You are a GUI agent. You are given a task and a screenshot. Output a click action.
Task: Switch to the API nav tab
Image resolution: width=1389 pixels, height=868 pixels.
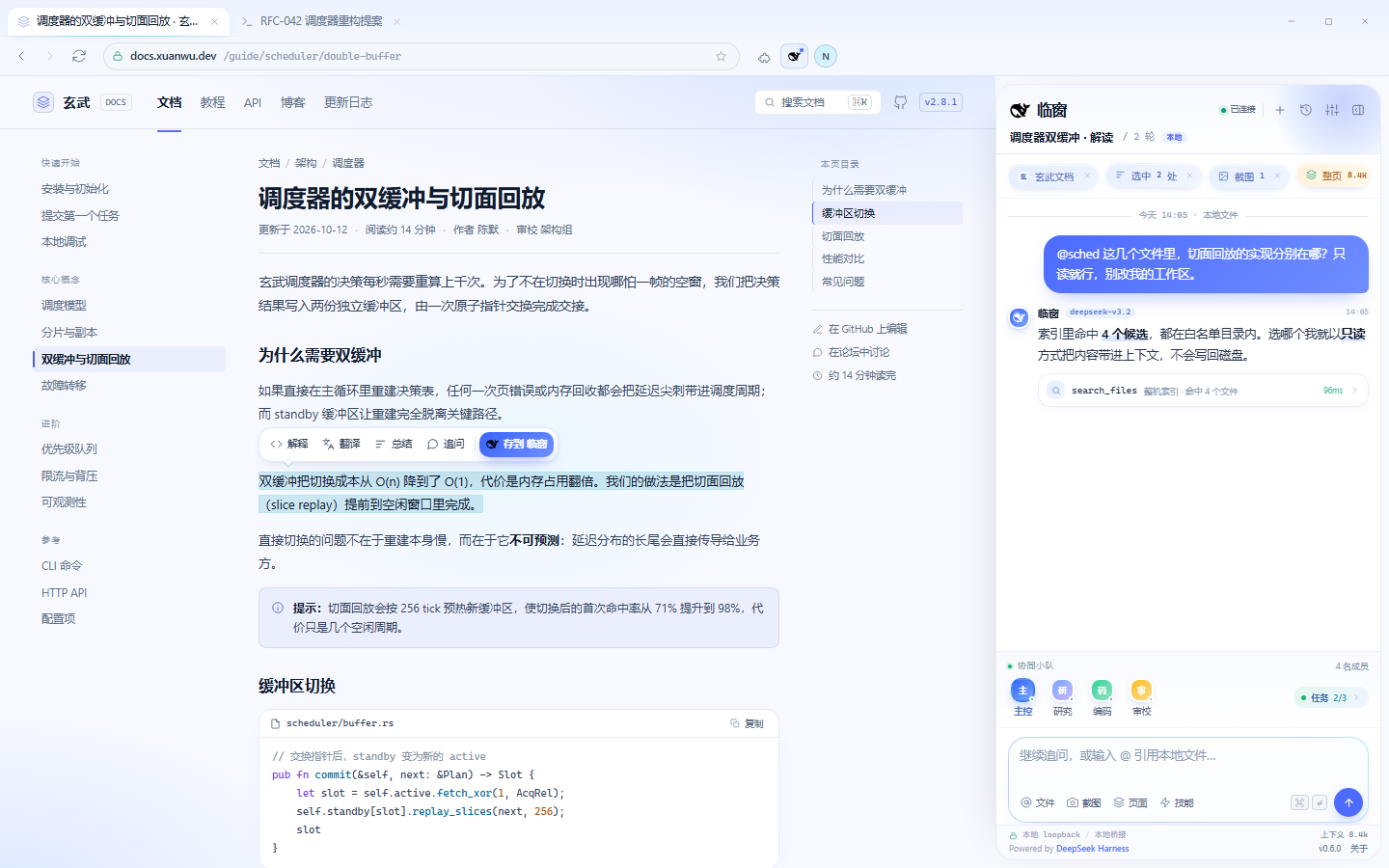pyautogui.click(x=253, y=102)
